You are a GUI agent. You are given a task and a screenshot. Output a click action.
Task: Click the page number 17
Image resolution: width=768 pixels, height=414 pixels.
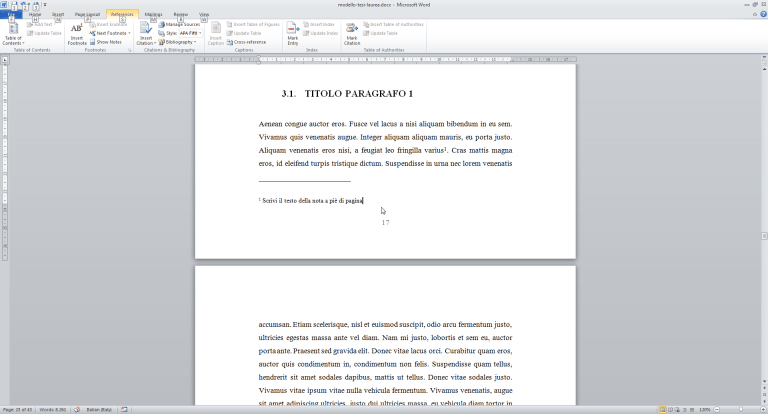(385, 222)
